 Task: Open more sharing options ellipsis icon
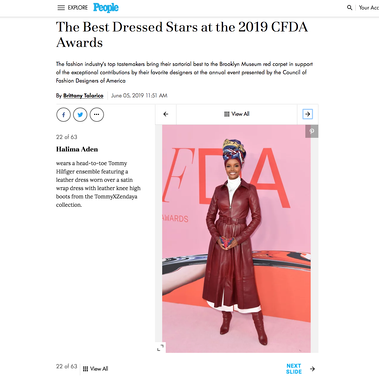coord(97,115)
